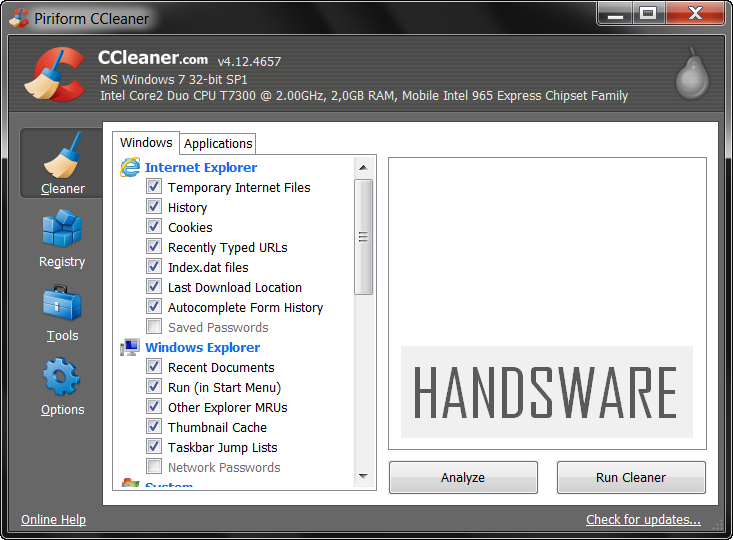The width and height of the screenshot is (733, 540).
Task: Uncheck Other Explorer MRUs
Action: 154,407
